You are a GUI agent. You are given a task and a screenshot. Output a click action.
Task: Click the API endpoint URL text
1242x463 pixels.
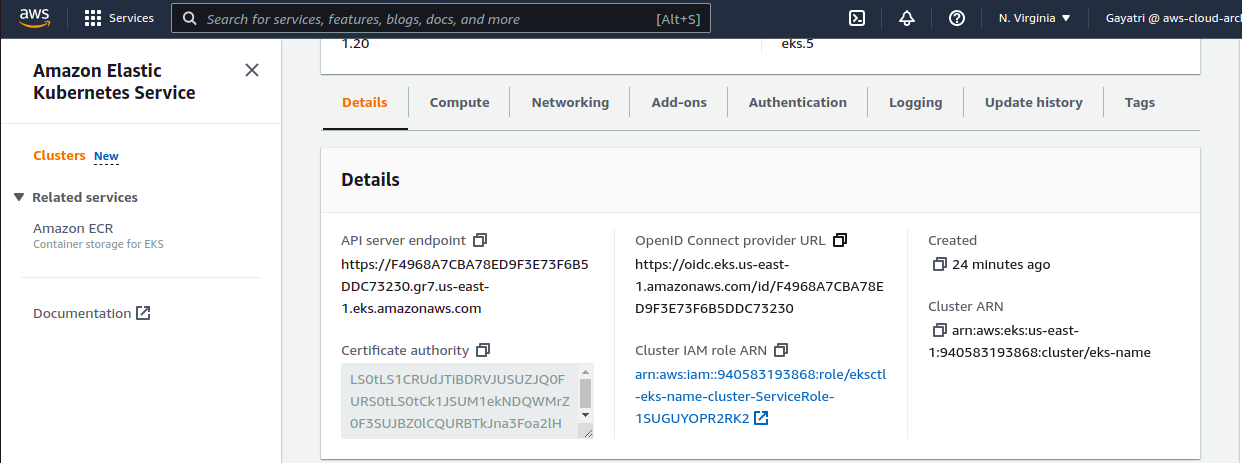[x=465, y=287]
